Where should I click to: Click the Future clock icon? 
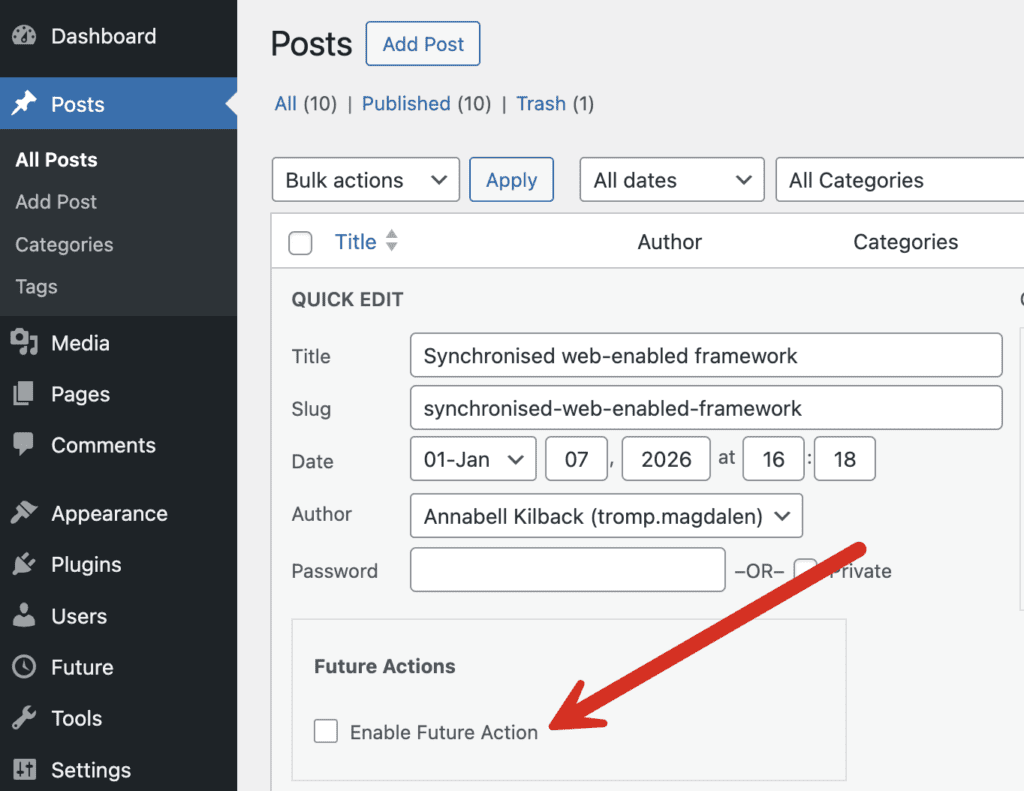[x=24, y=667]
